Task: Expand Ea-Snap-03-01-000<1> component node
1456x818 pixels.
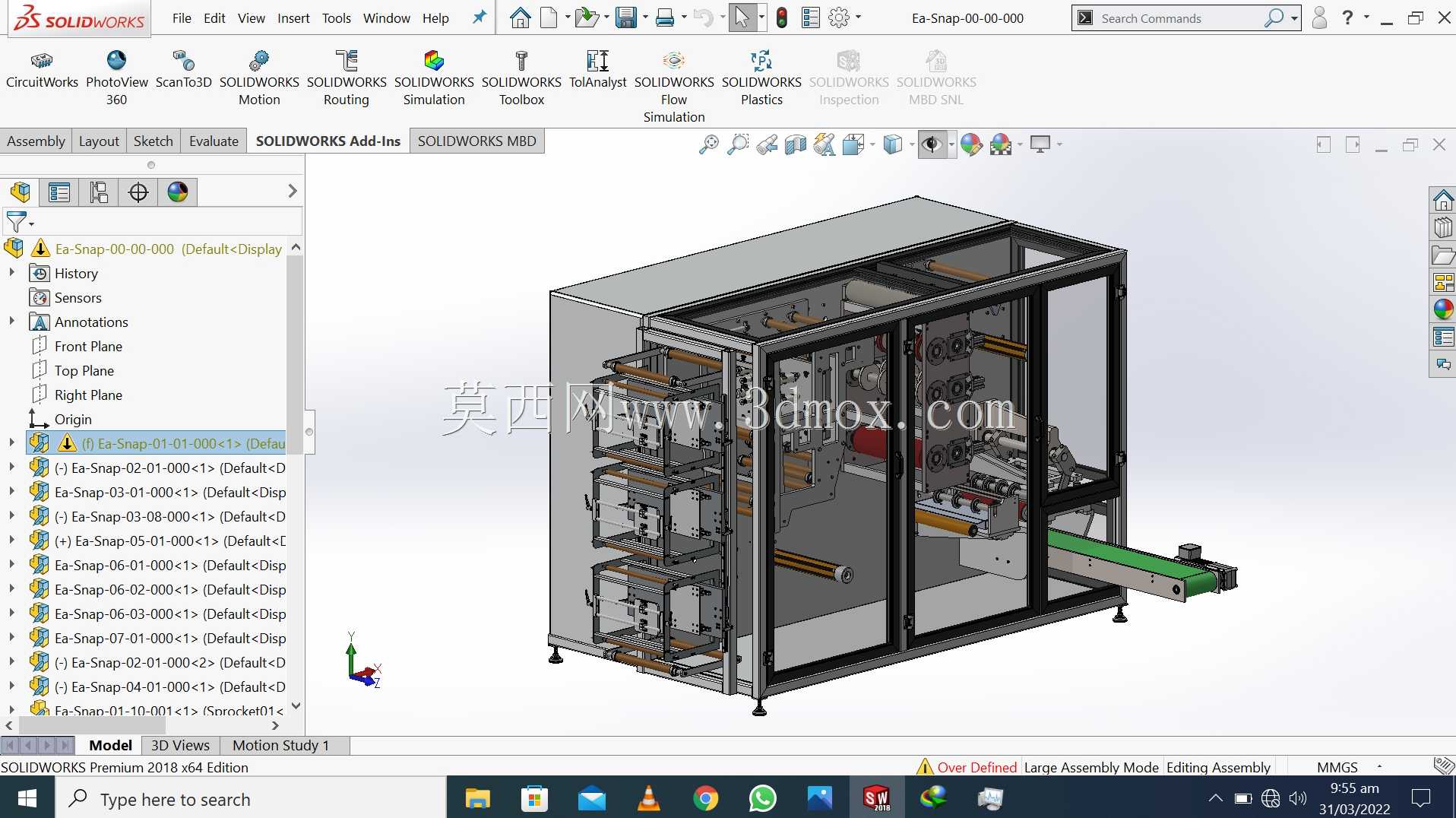Action: (11, 491)
